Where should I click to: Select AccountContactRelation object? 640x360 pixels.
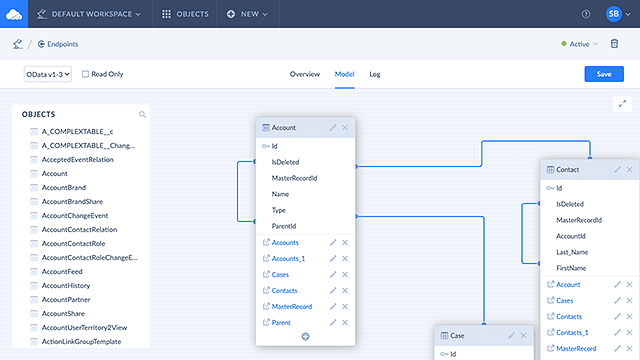[x=79, y=229]
